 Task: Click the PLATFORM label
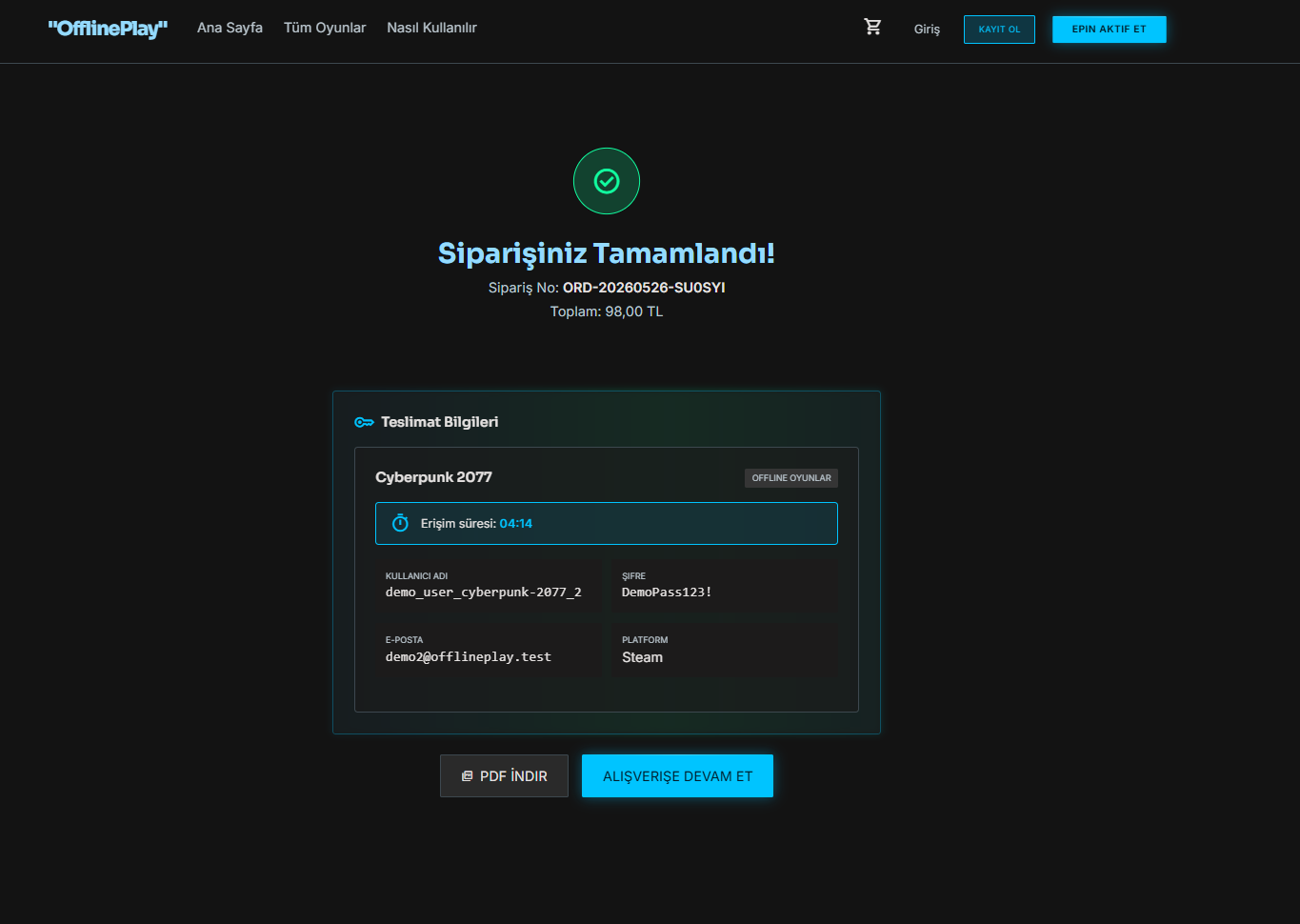coord(645,640)
